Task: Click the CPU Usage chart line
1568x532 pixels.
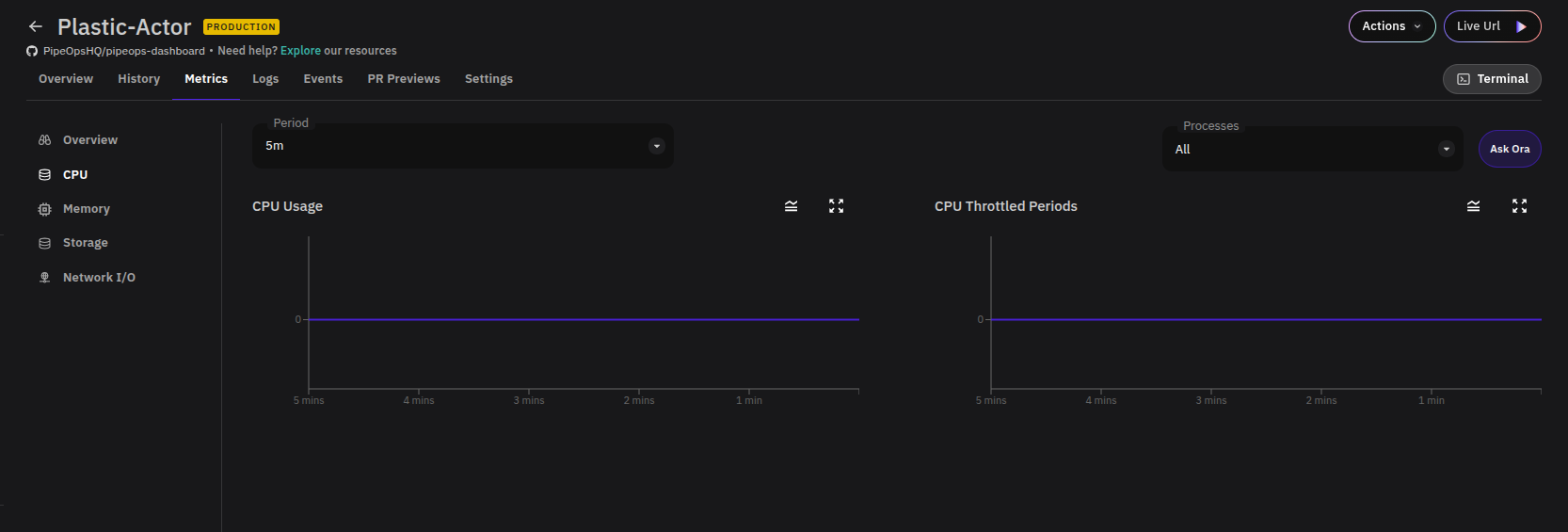Action: point(584,319)
